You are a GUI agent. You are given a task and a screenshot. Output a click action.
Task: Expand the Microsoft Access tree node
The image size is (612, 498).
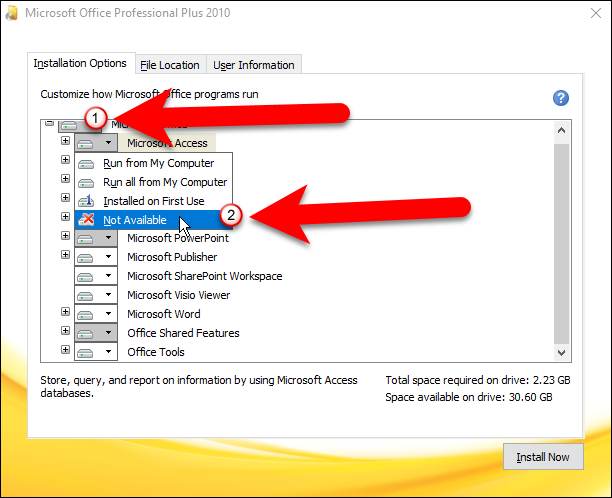click(x=66, y=141)
